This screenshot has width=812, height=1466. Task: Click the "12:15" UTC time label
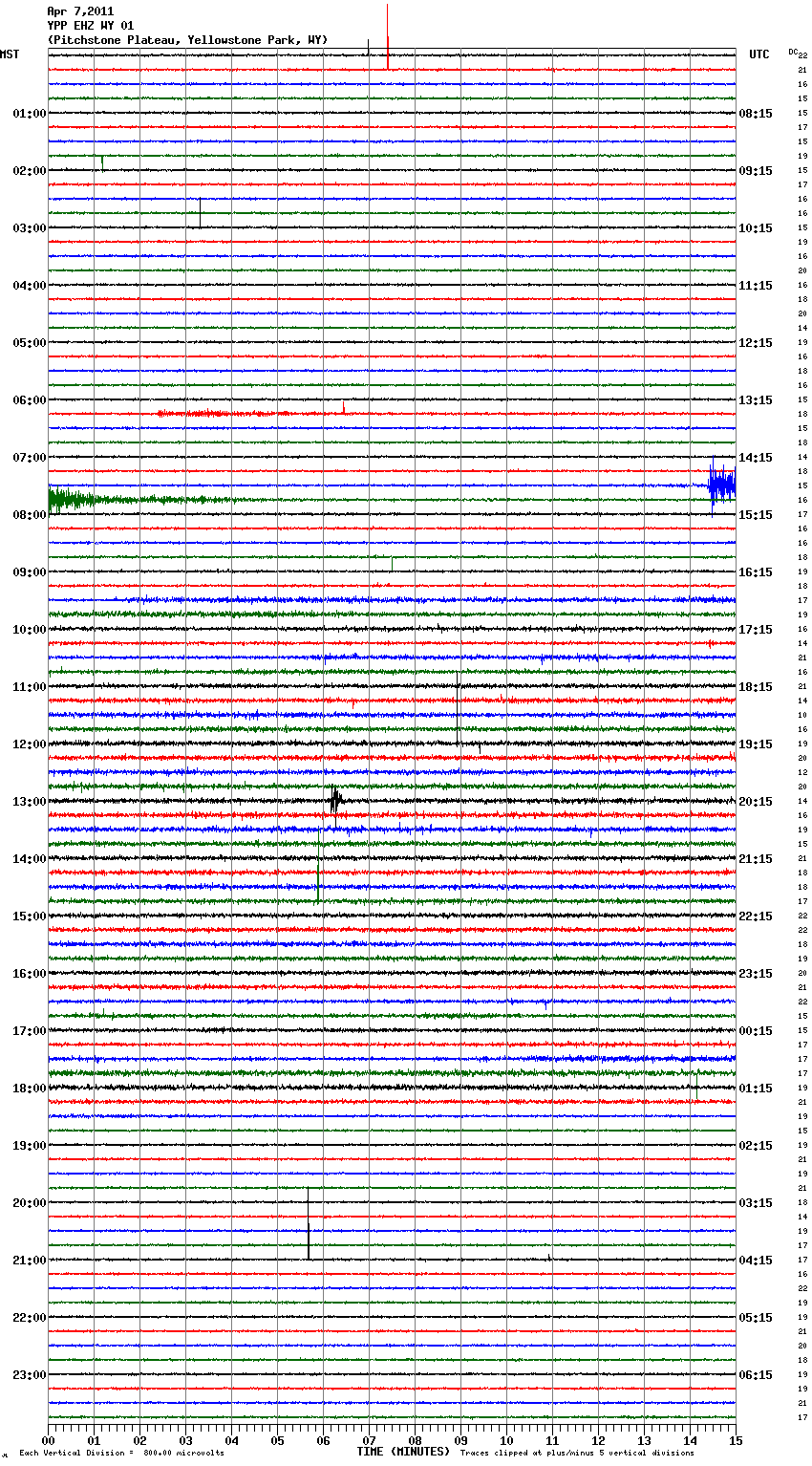(756, 343)
